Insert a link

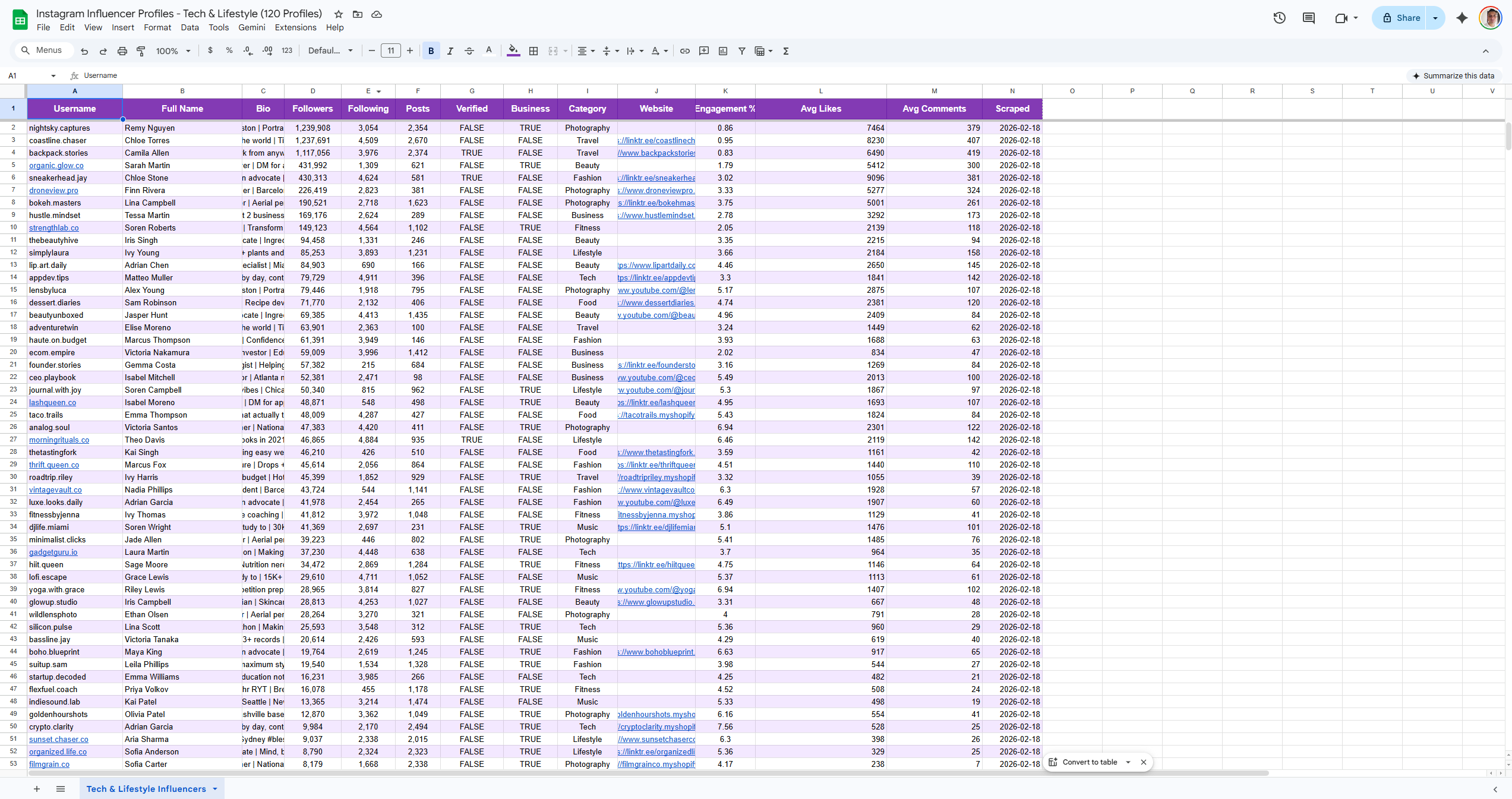(x=684, y=51)
